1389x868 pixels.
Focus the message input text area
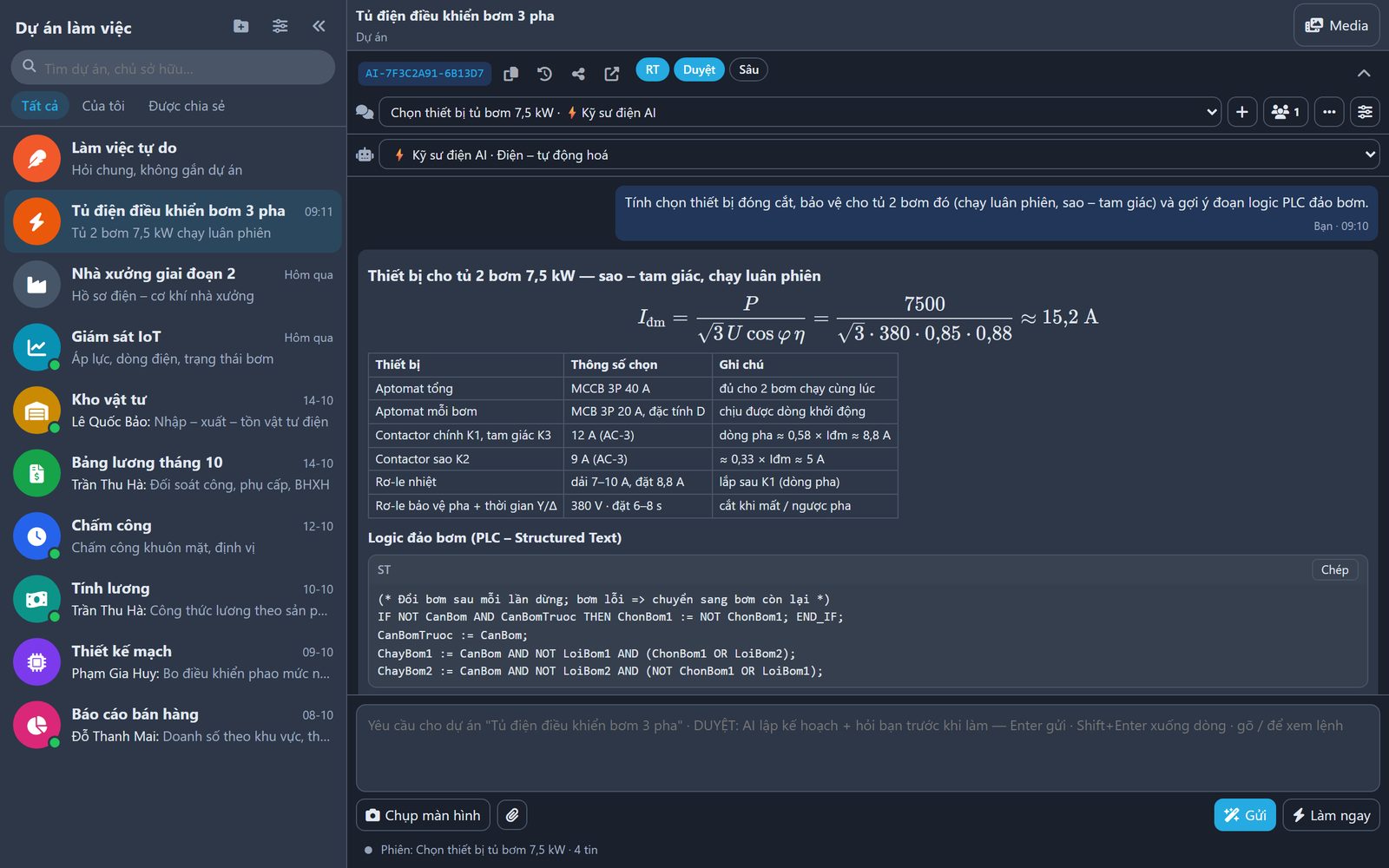point(867,747)
